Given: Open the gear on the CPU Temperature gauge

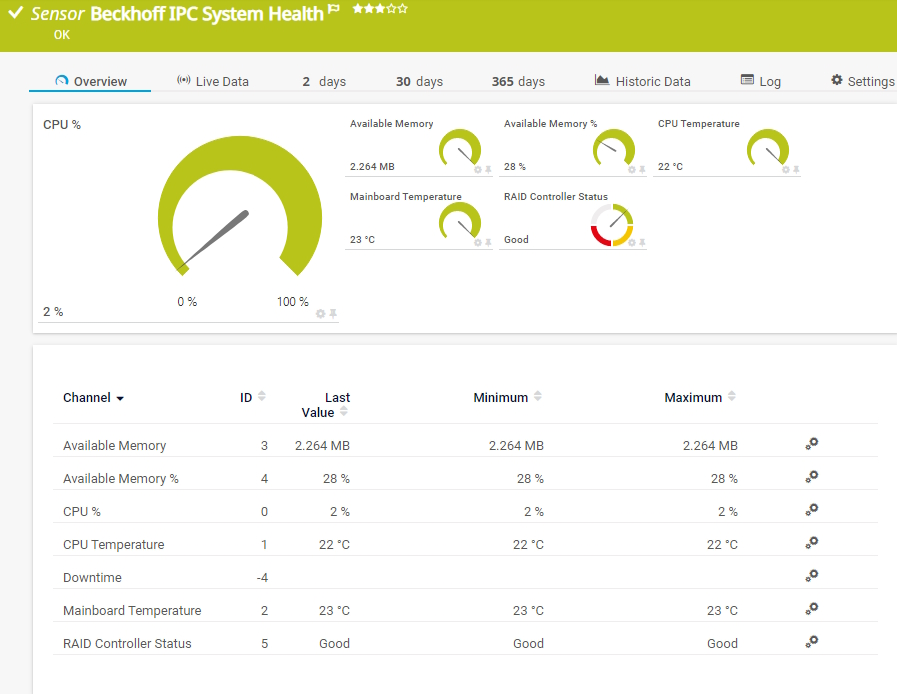Looking at the screenshot, I should [x=786, y=170].
